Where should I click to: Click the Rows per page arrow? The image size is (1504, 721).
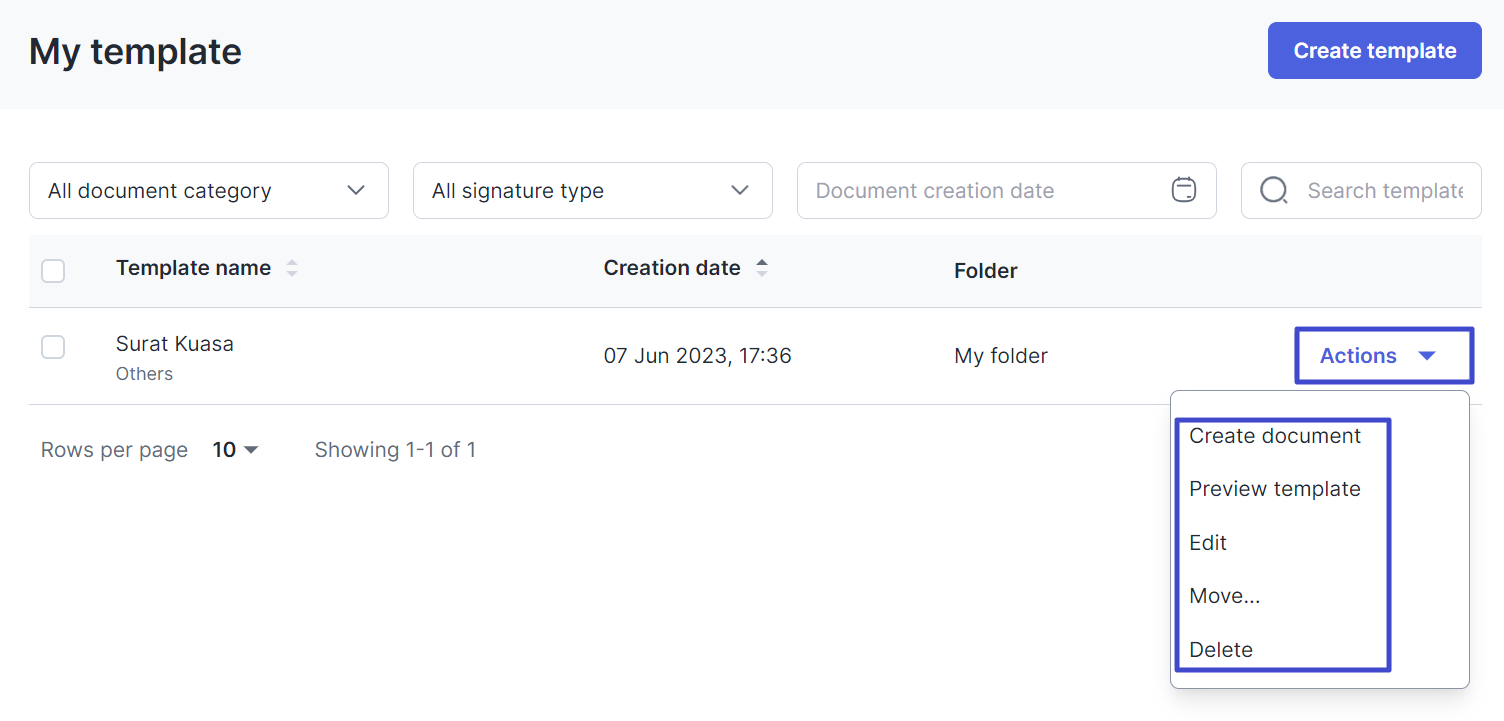tap(252, 450)
